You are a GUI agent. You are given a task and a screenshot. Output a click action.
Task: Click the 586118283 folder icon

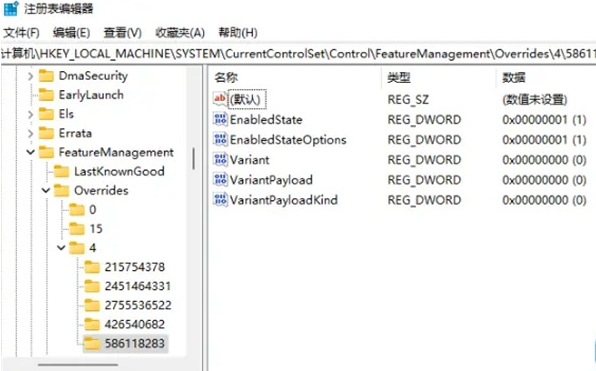[x=92, y=343]
